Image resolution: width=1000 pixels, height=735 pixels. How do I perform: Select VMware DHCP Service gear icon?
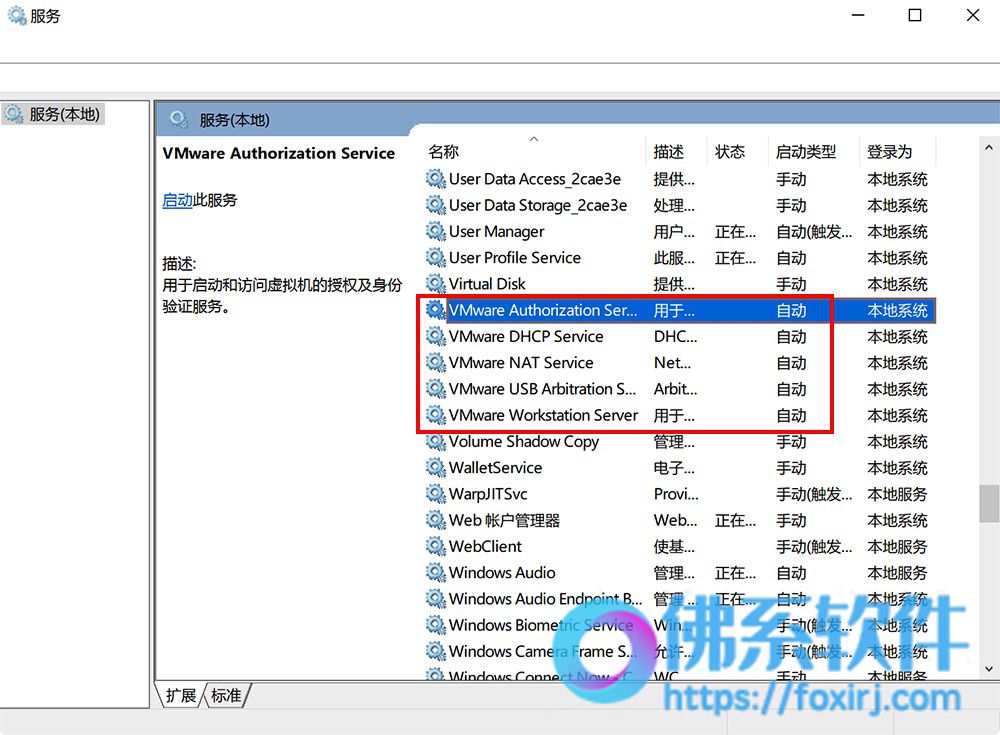coord(436,336)
